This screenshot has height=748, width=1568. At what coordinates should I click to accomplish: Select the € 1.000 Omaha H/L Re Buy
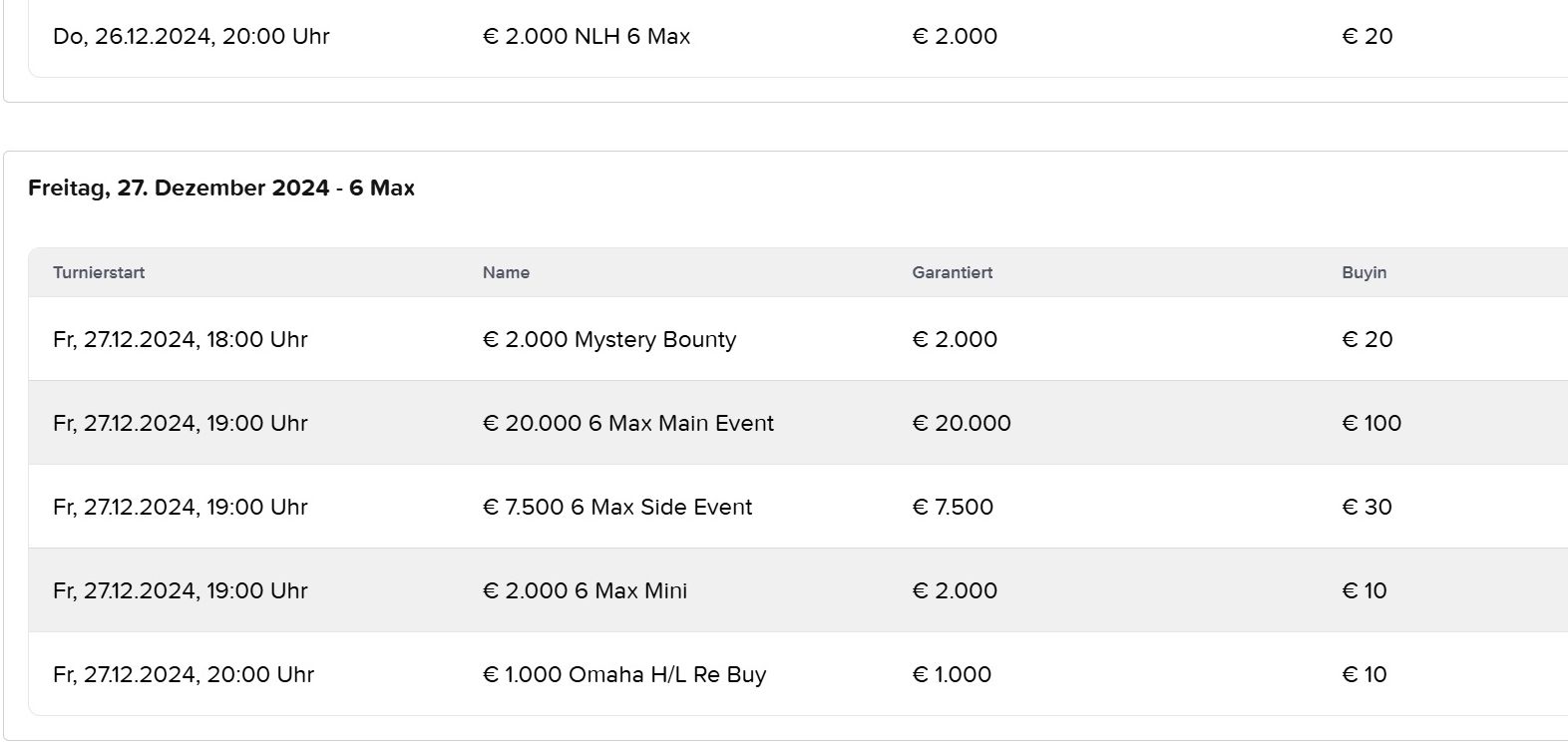tap(623, 674)
